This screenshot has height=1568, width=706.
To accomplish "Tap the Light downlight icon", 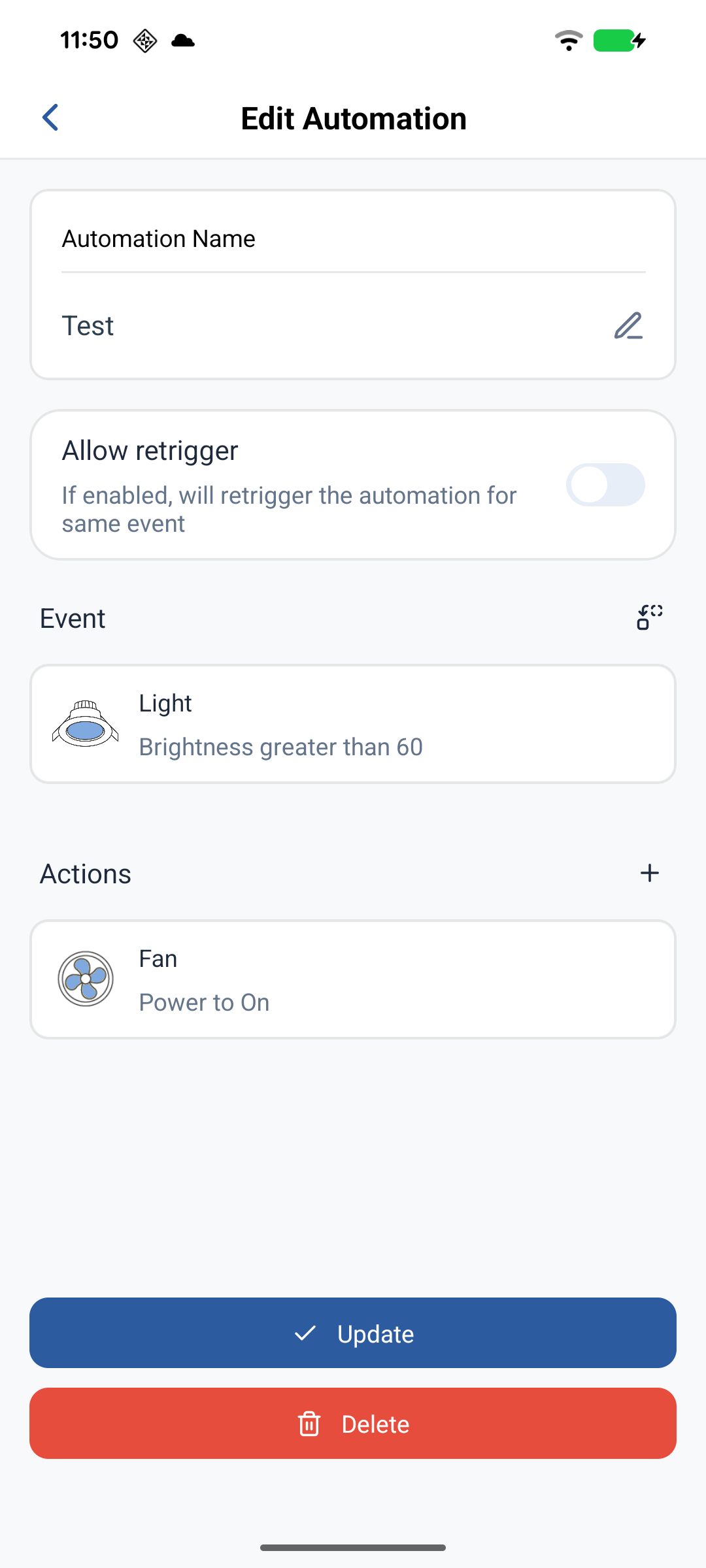I will click(86, 724).
